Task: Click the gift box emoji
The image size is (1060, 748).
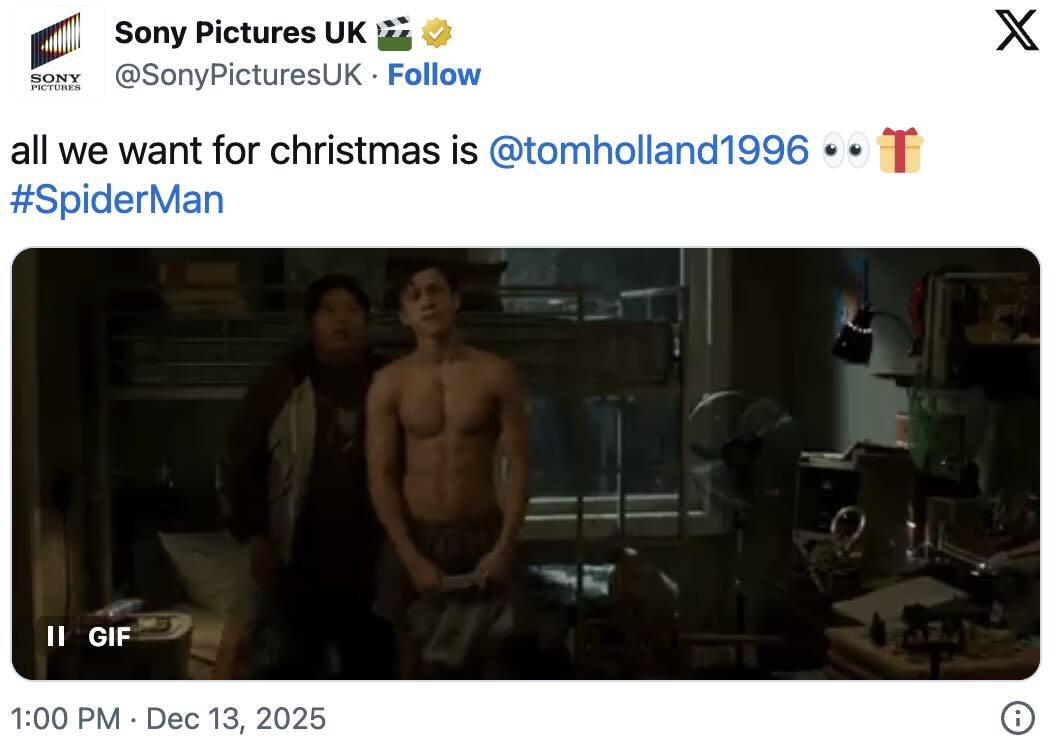Action: click(x=899, y=151)
